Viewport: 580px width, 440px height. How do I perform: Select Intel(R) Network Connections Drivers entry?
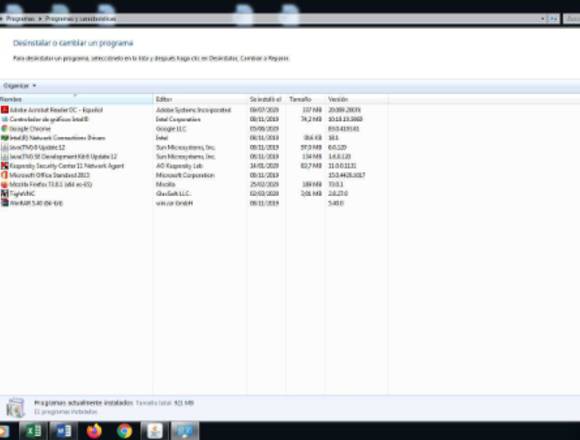(57, 138)
